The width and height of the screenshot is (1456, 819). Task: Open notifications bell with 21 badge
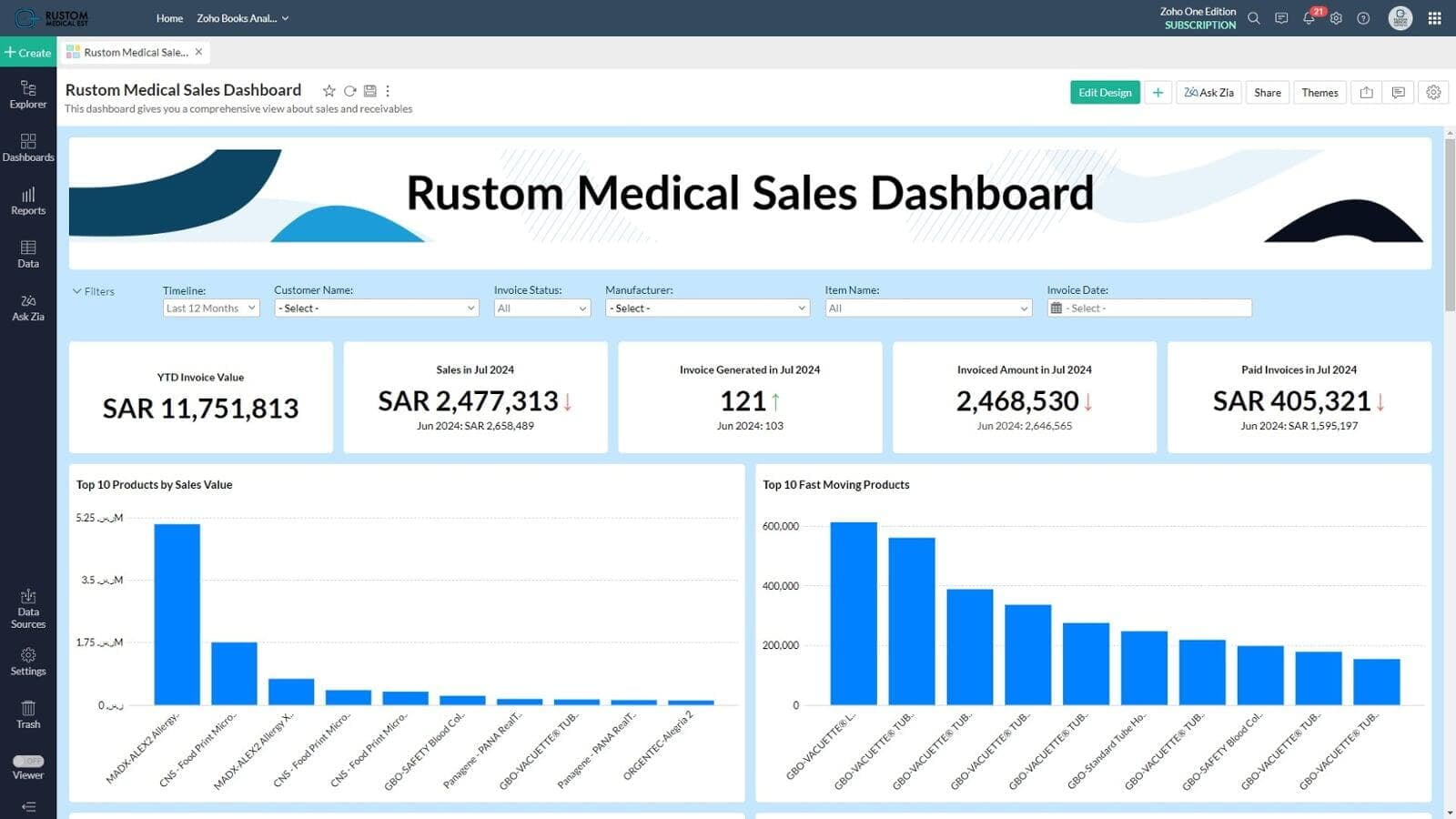pyautogui.click(x=1309, y=17)
